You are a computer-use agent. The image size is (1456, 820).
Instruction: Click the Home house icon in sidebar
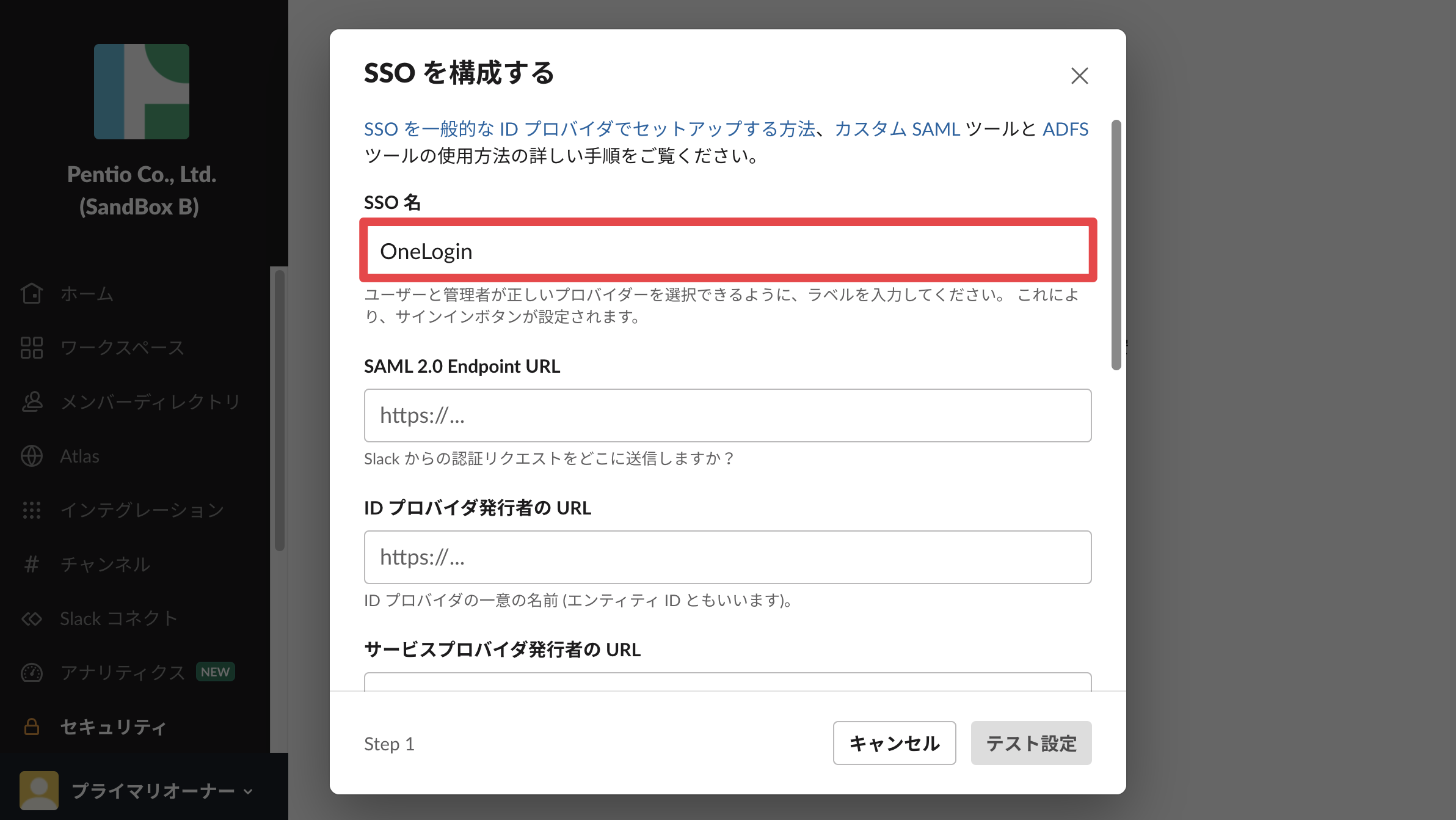pos(32,293)
